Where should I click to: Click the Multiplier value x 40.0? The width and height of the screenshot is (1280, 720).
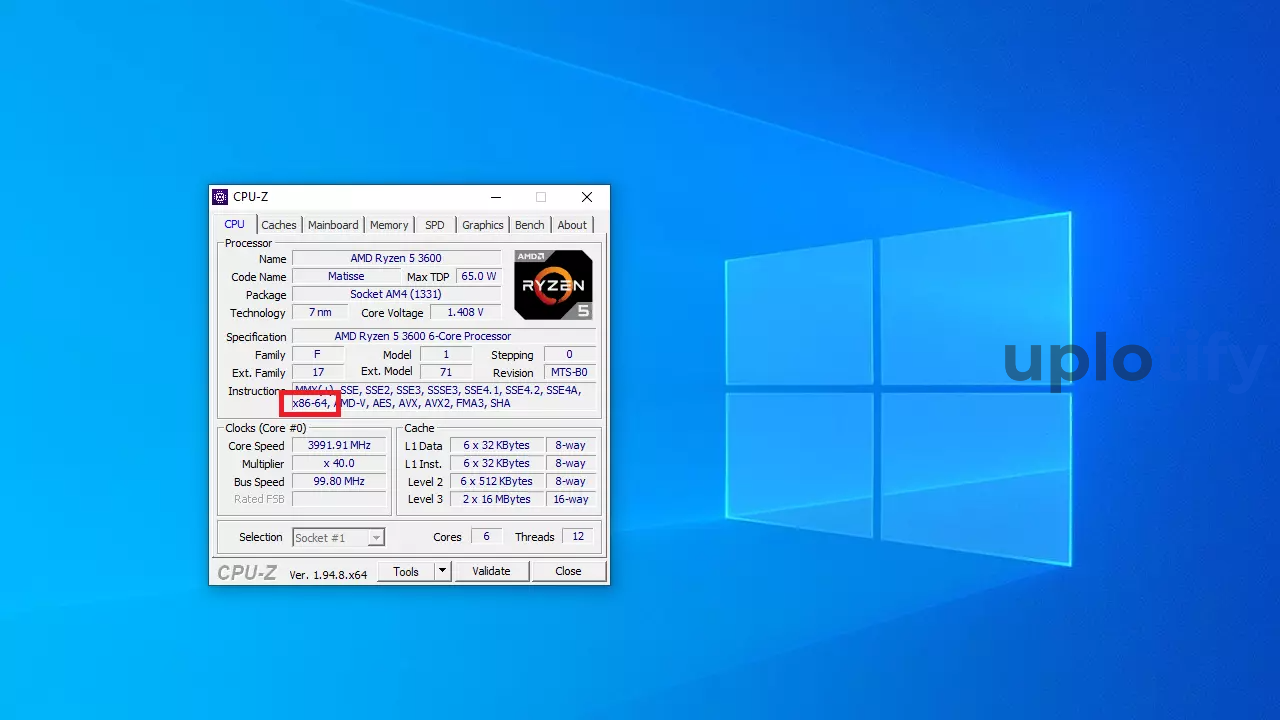339,463
